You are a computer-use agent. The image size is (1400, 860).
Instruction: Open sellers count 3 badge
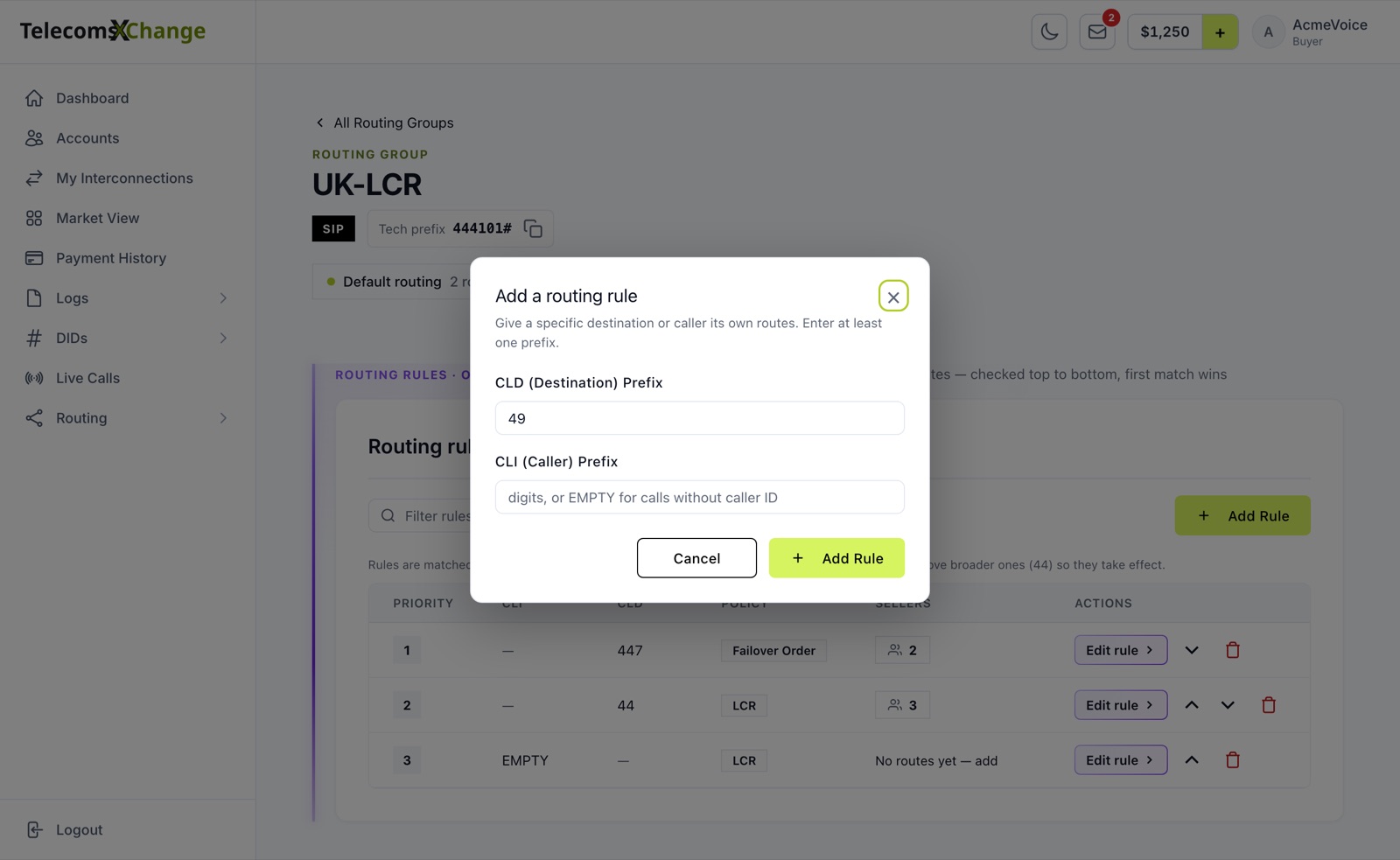902,705
